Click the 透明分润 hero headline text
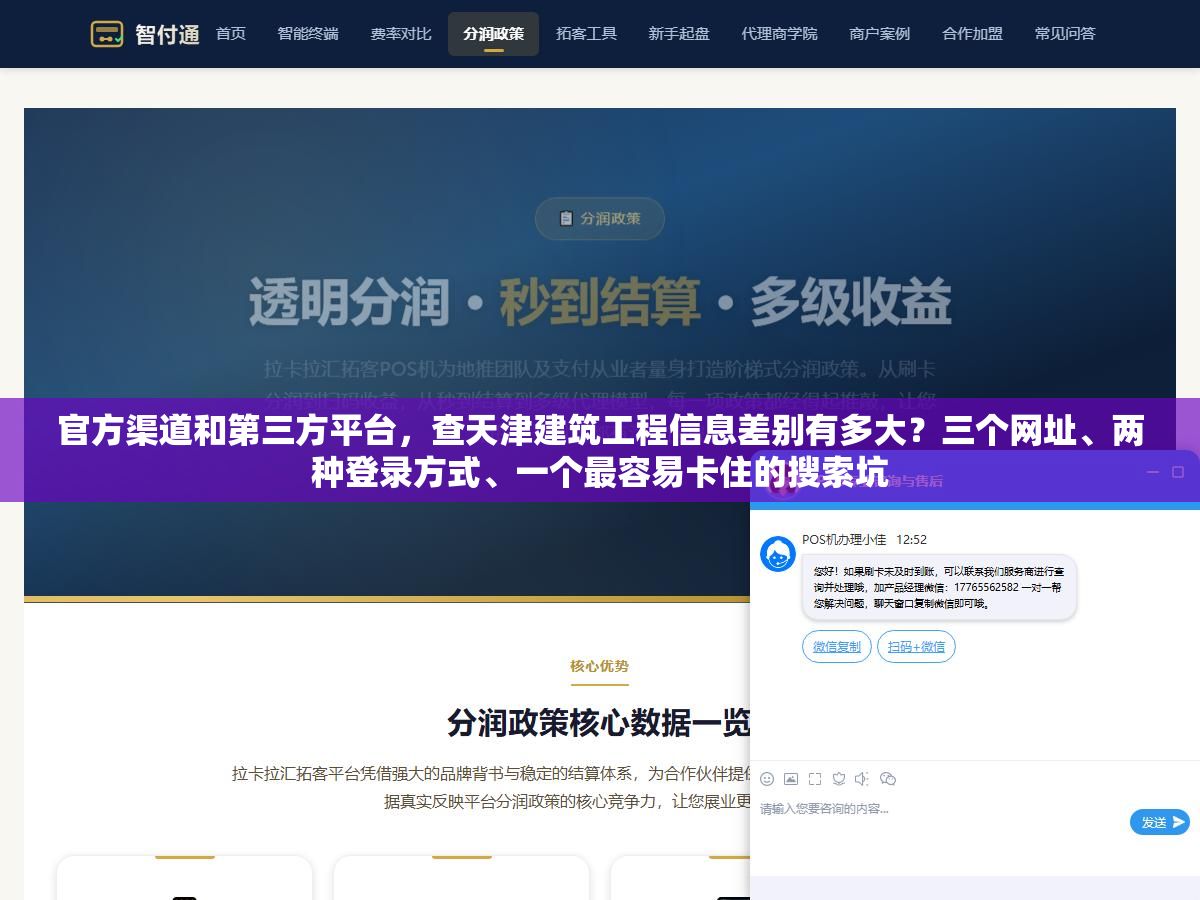The width and height of the screenshot is (1200, 900). point(349,301)
